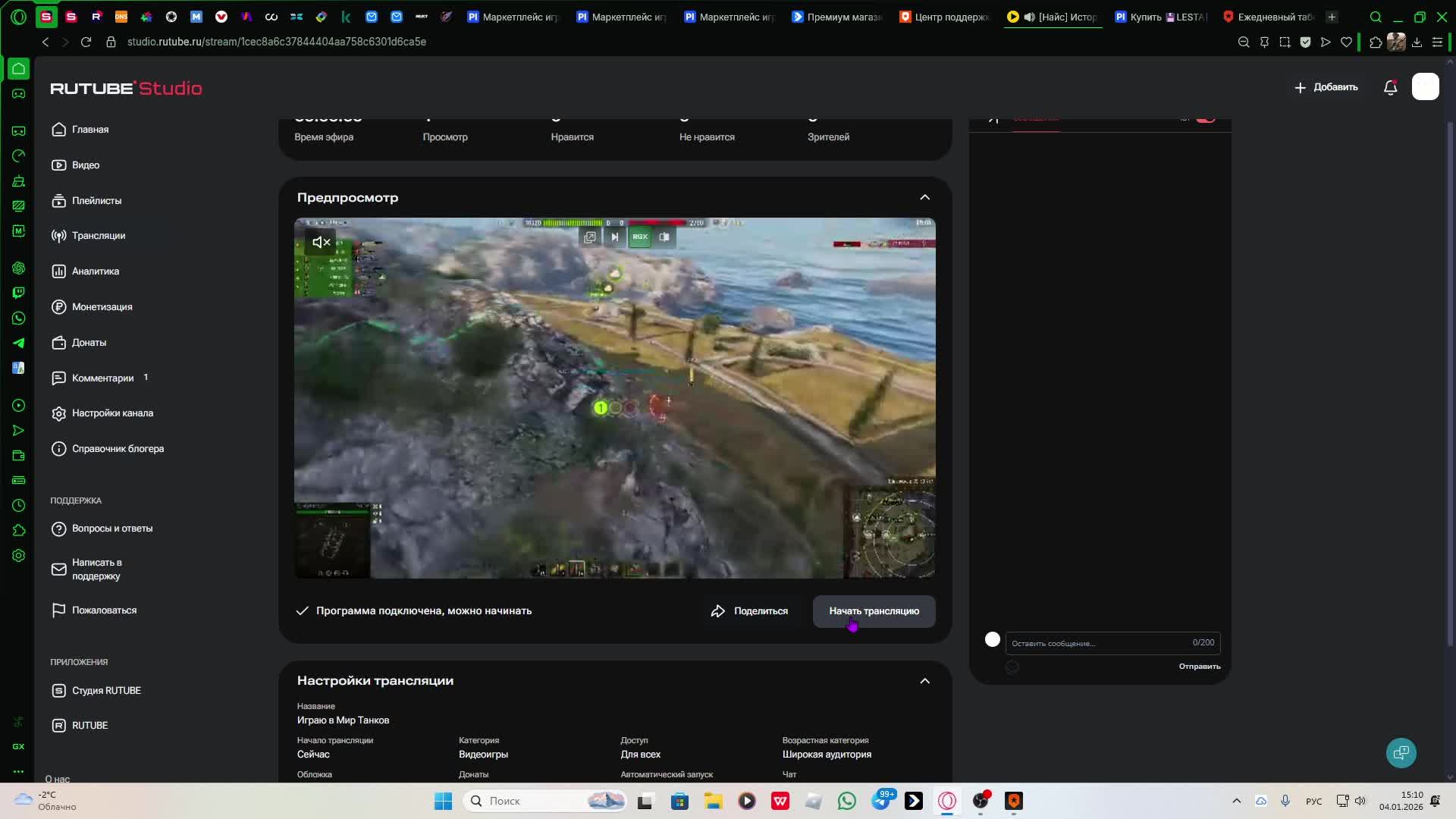The image size is (1456, 819).
Task: Open Монетизация section
Action: click(x=92, y=307)
